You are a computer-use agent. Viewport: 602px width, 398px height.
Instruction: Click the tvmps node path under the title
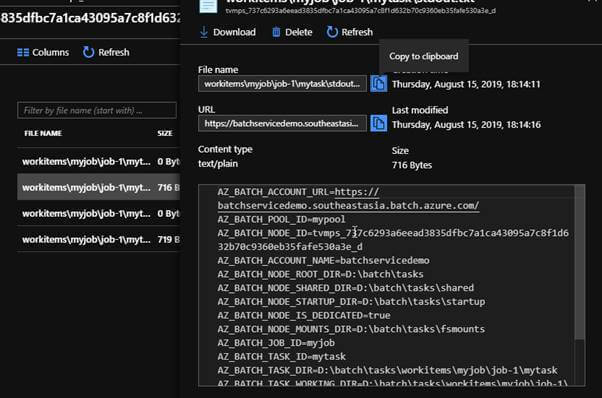360,11
